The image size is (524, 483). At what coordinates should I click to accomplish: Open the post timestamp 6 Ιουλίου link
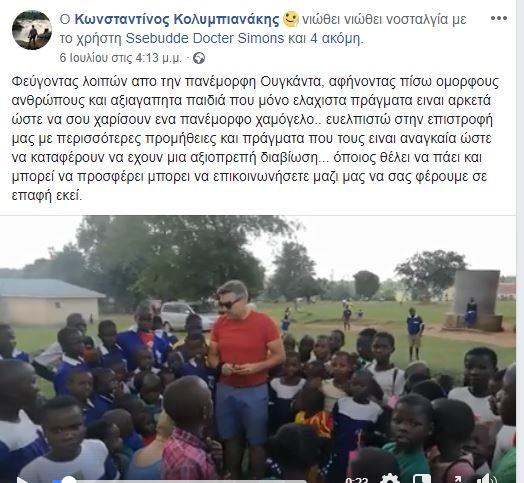[x=121, y=58]
